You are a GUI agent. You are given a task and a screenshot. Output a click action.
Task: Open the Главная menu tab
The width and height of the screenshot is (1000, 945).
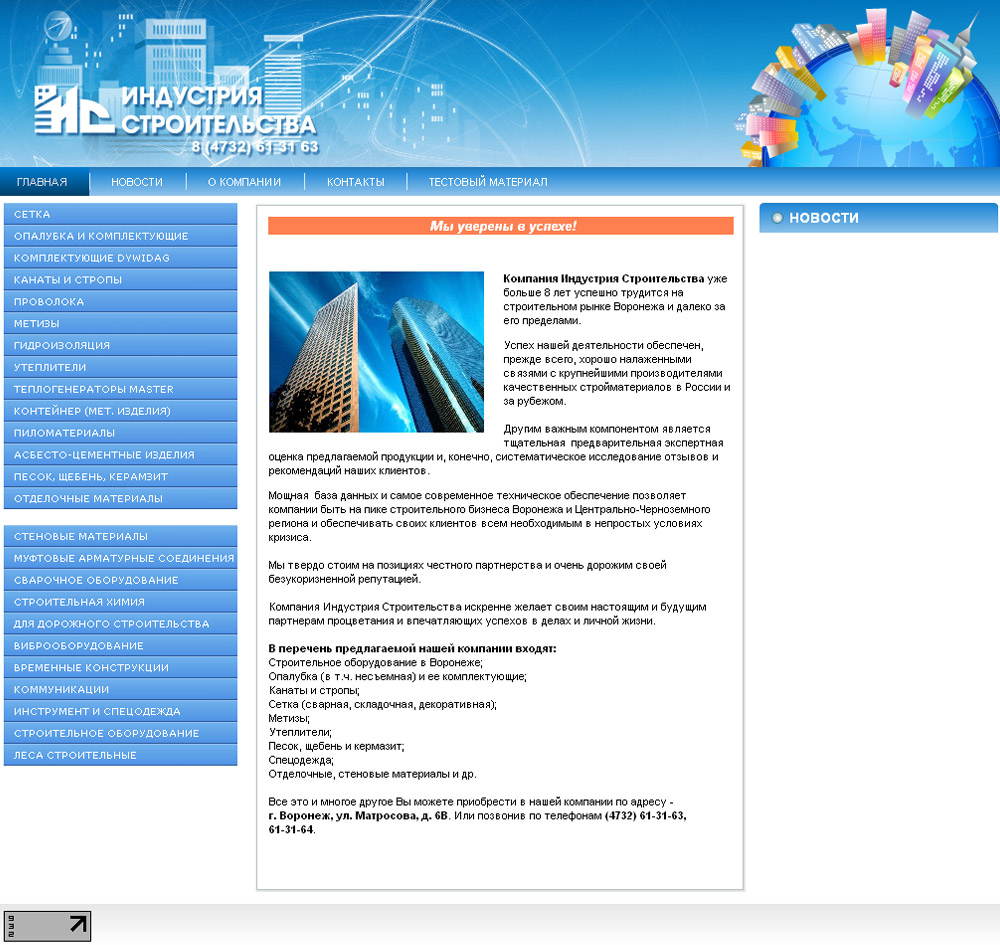click(x=42, y=182)
